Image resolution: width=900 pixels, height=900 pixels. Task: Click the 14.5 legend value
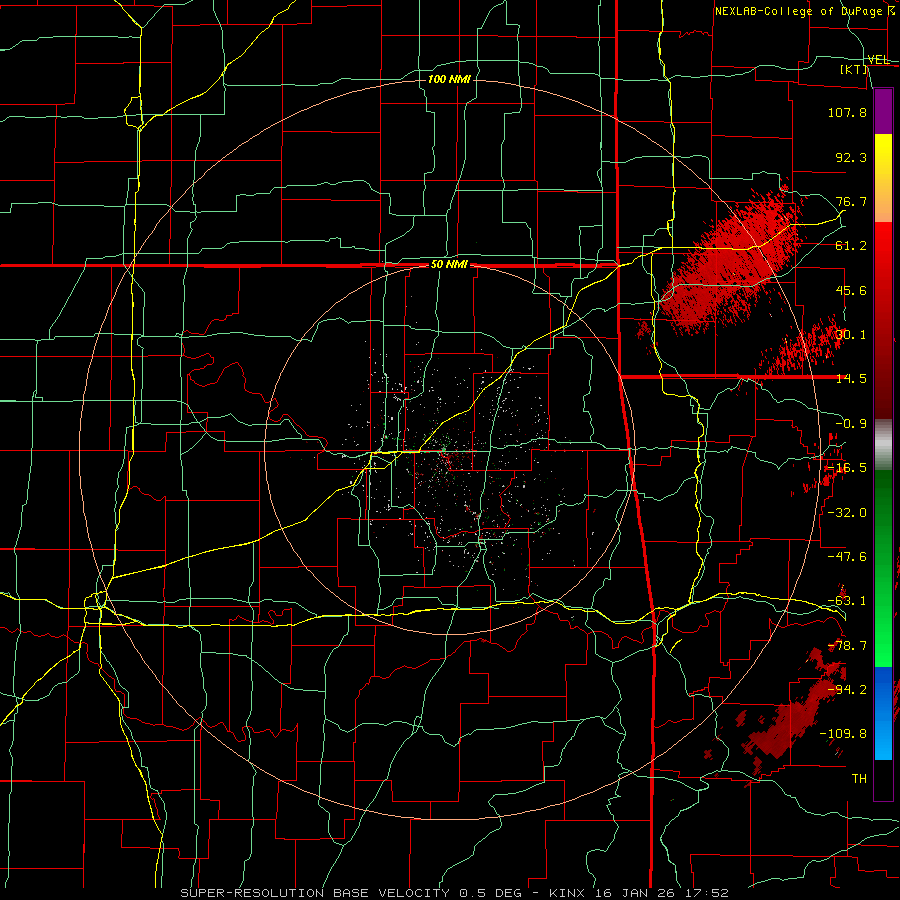tap(851, 379)
